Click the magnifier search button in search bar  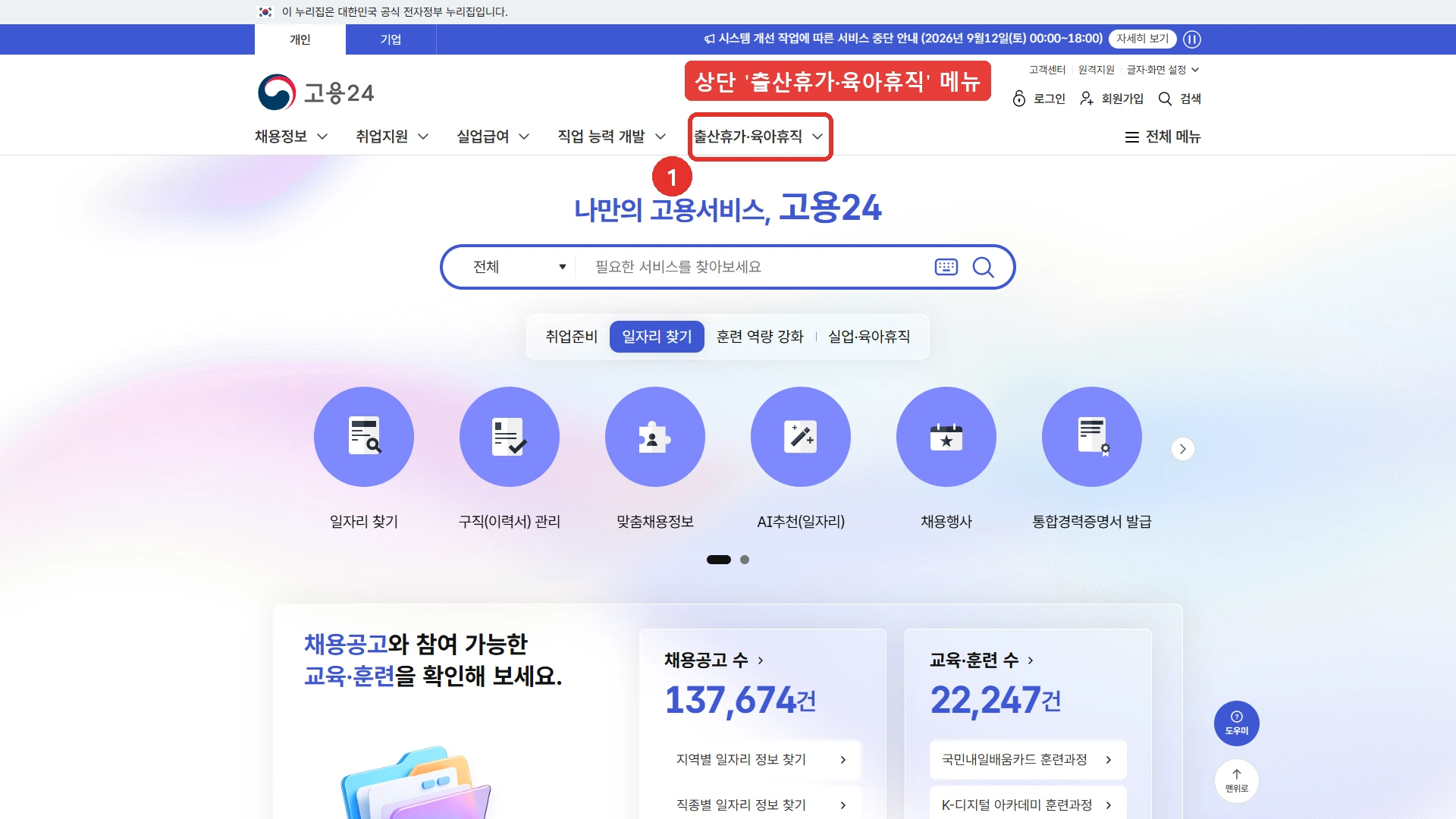(x=984, y=267)
